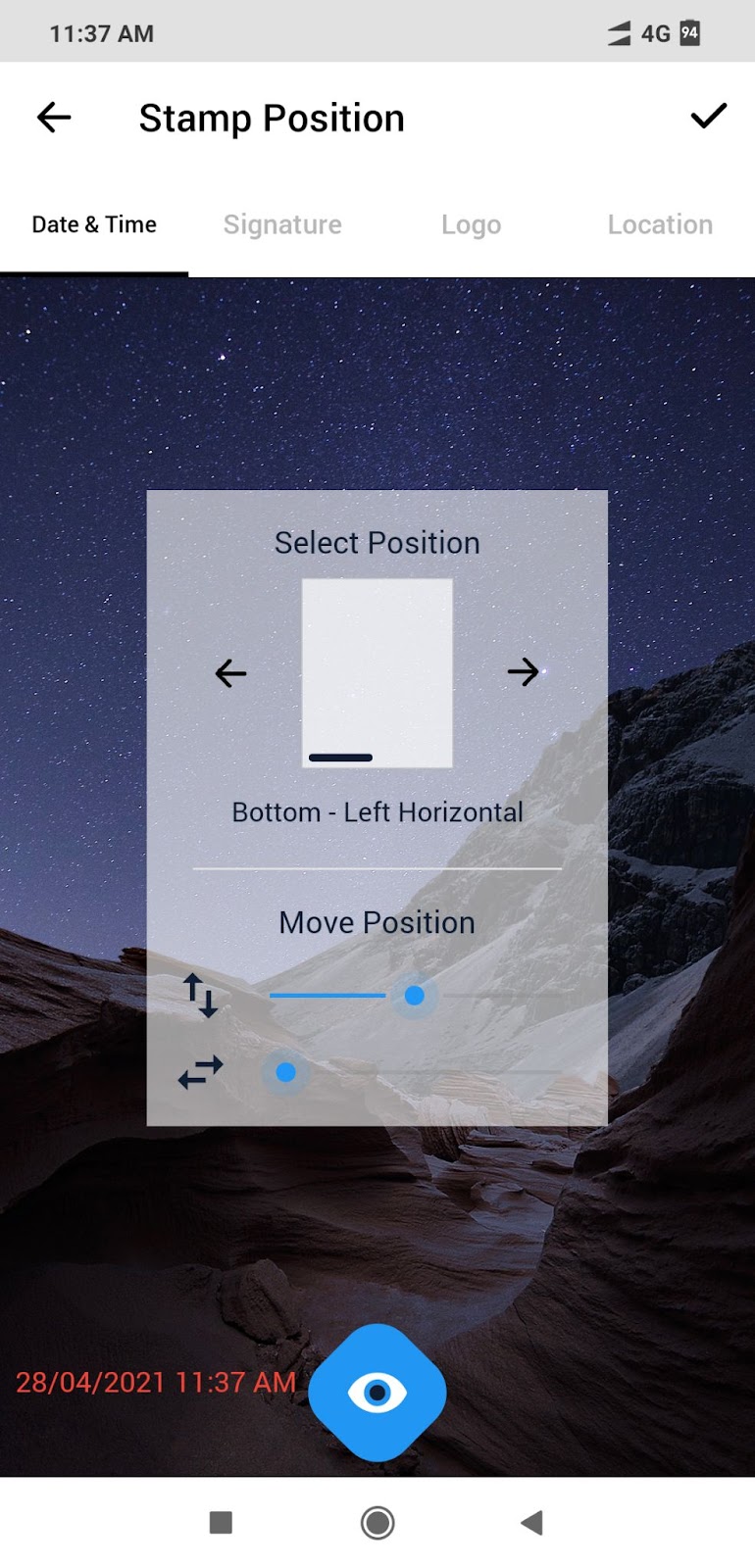Tap the Android home circle button
Screen dimensions: 755x1568
pyautogui.click(x=377, y=1523)
